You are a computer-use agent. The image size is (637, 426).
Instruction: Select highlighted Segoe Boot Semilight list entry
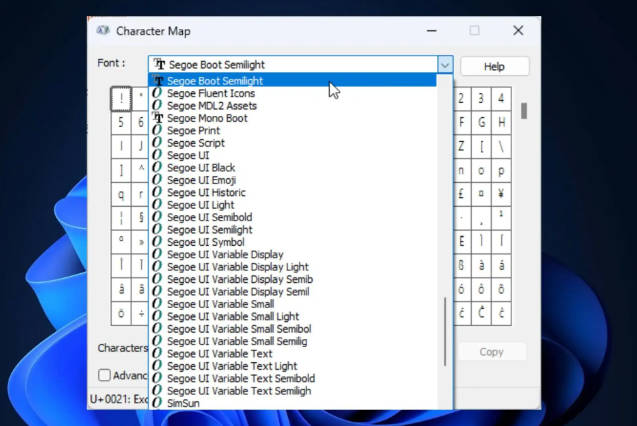293,81
